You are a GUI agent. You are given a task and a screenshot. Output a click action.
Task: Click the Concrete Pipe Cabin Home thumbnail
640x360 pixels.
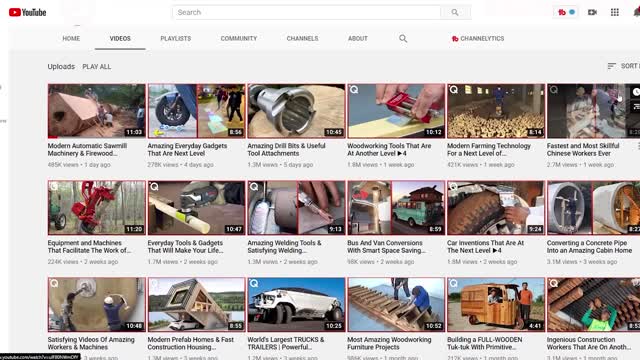(x=593, y=207)
